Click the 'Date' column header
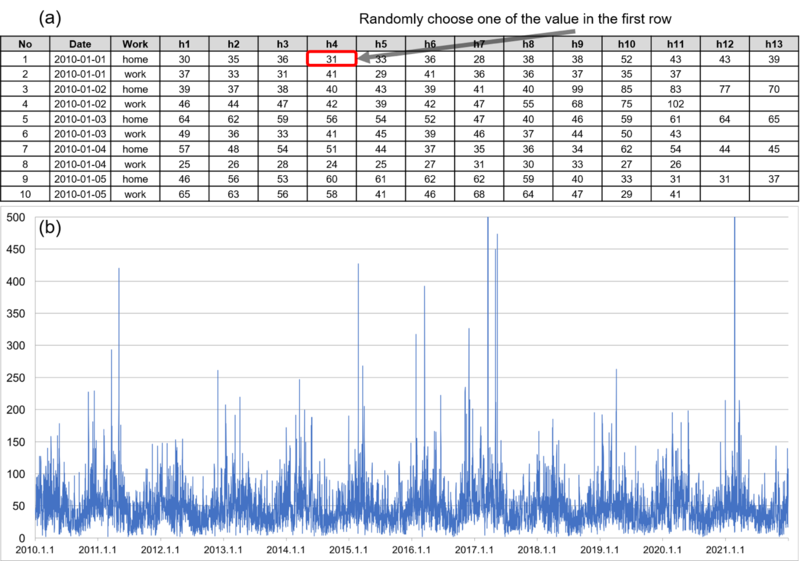 tap(80, 44)
